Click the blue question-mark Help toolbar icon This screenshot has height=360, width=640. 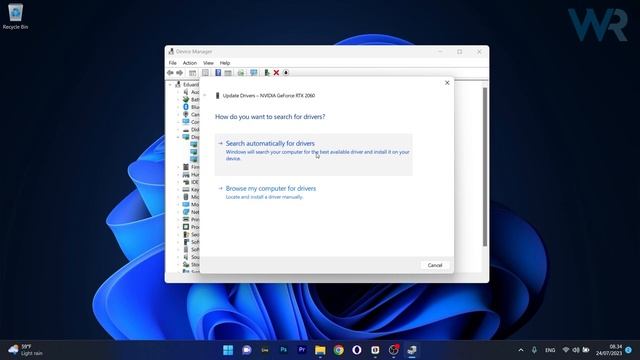[x=218, y=73]
